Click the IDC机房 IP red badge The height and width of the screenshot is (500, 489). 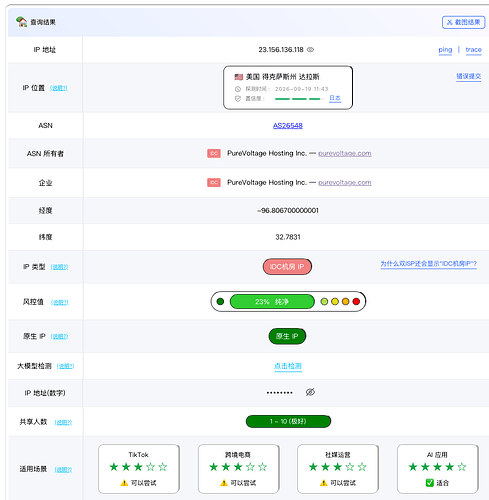pyautogui.click(x=287, y=267)
